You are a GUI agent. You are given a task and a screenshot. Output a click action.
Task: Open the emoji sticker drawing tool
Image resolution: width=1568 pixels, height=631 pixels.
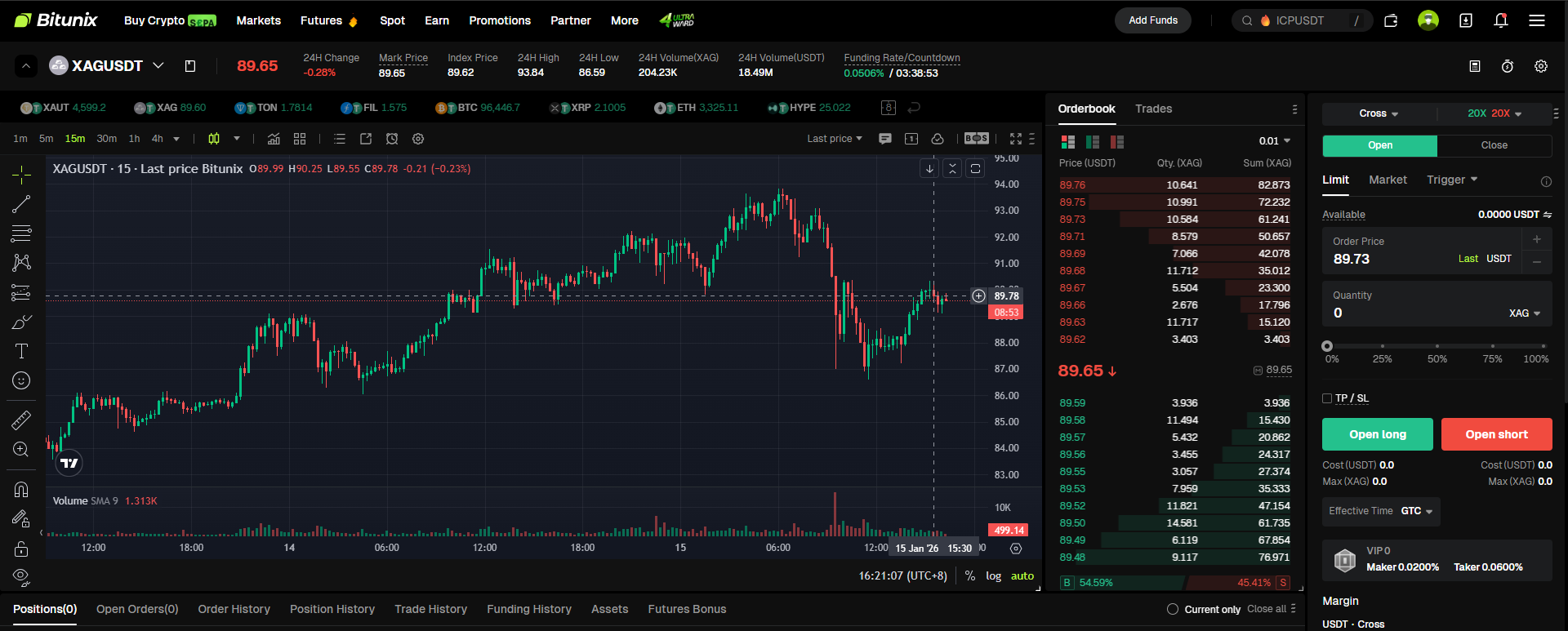[x=21, y=380]
